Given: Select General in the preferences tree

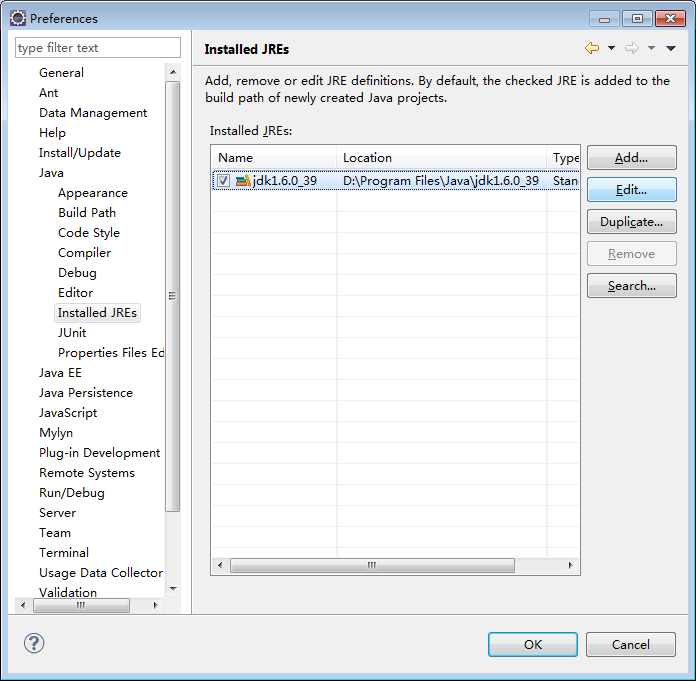Looking at the screenshot, I should (61, 73).
